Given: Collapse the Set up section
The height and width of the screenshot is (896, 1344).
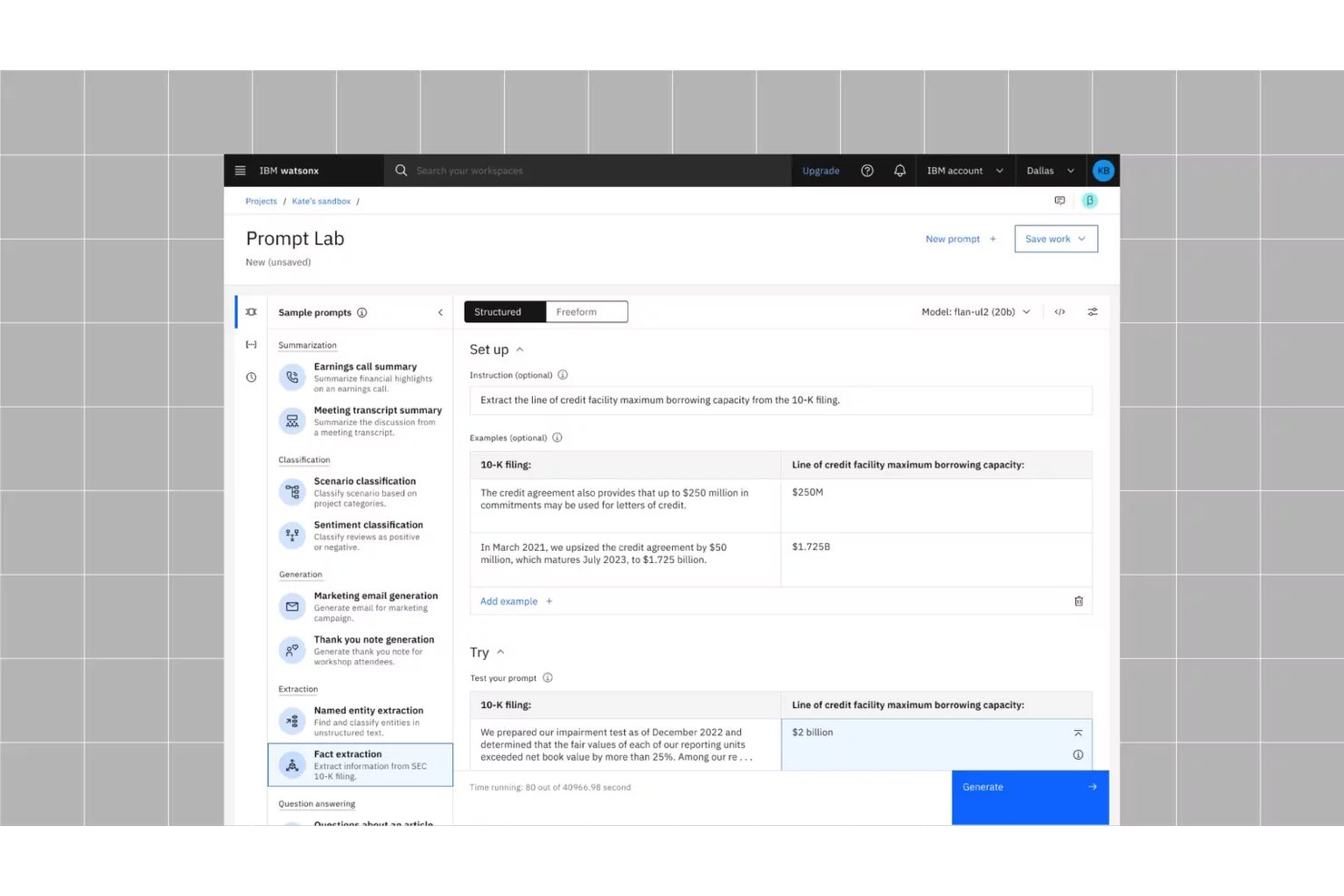Looking at the screenshot, I should tap(519, 350).
